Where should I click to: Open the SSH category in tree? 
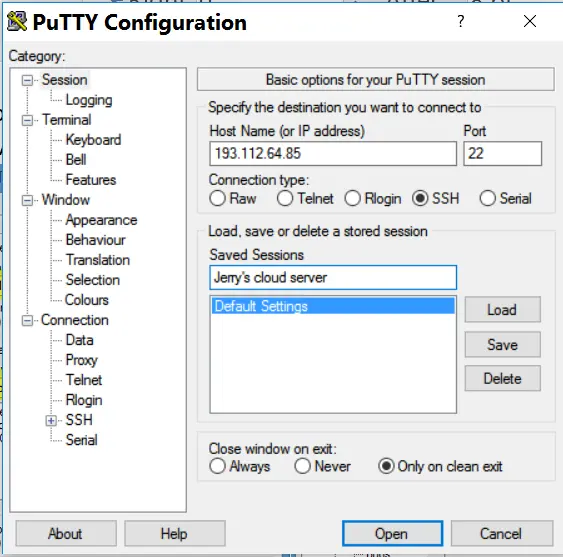click(79, 420)
